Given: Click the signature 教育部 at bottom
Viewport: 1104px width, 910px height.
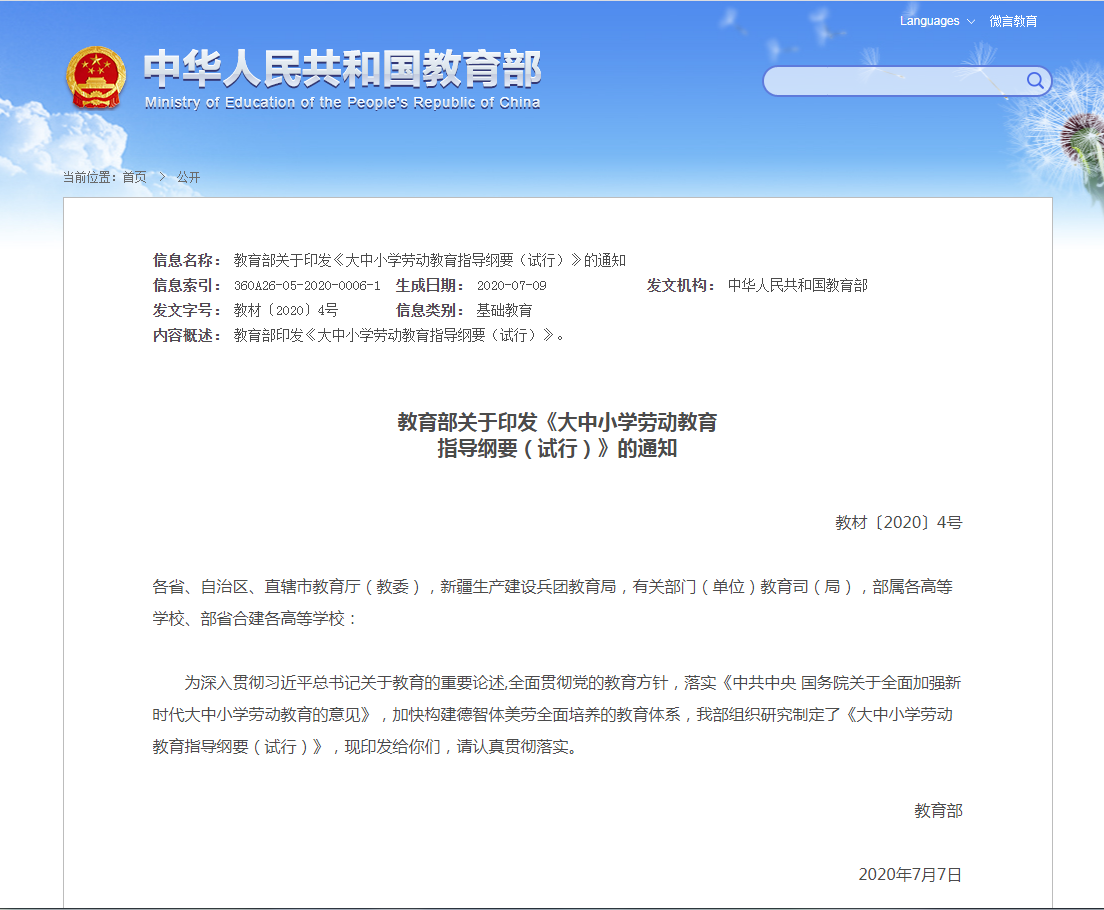Looking at the screenshot, I should tap(938, 811).
